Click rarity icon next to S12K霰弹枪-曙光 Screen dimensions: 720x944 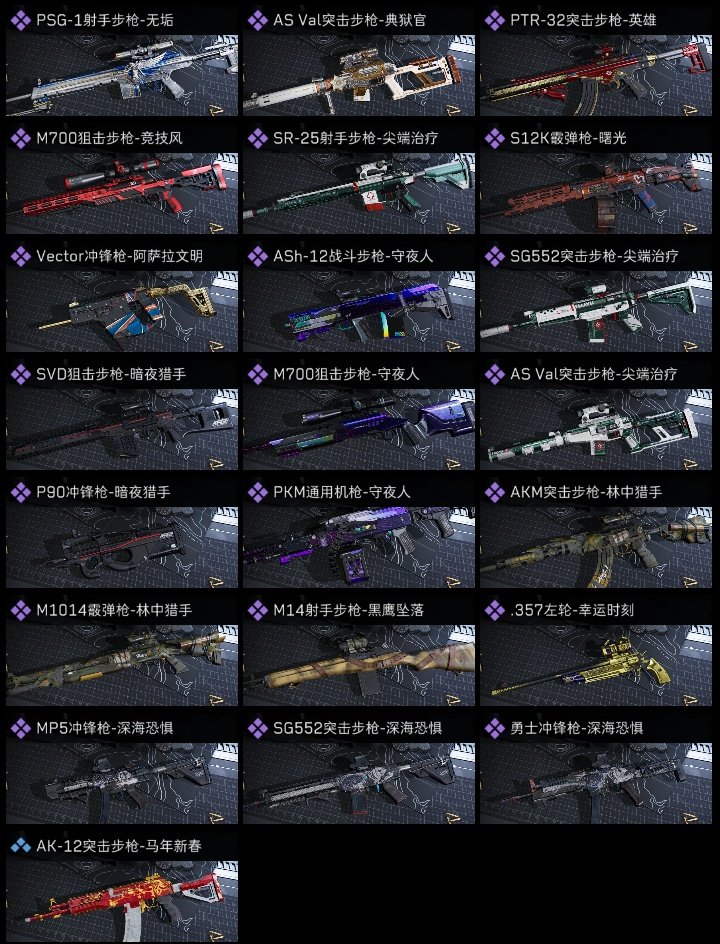pos(495,138)
